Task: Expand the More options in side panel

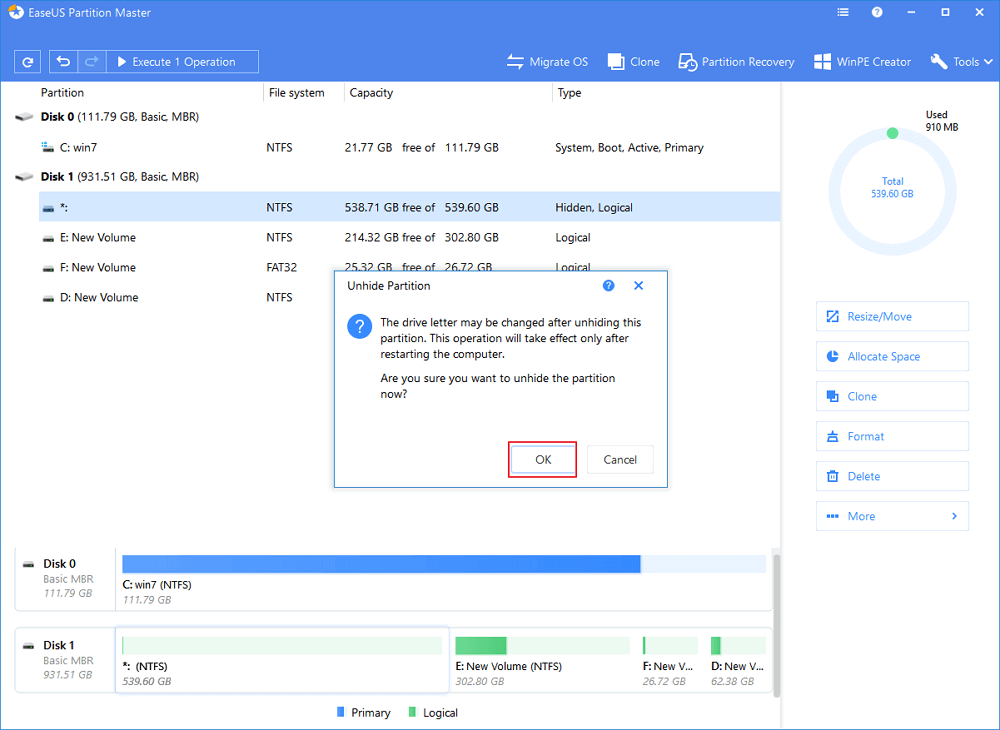Action: click(892, 516)
